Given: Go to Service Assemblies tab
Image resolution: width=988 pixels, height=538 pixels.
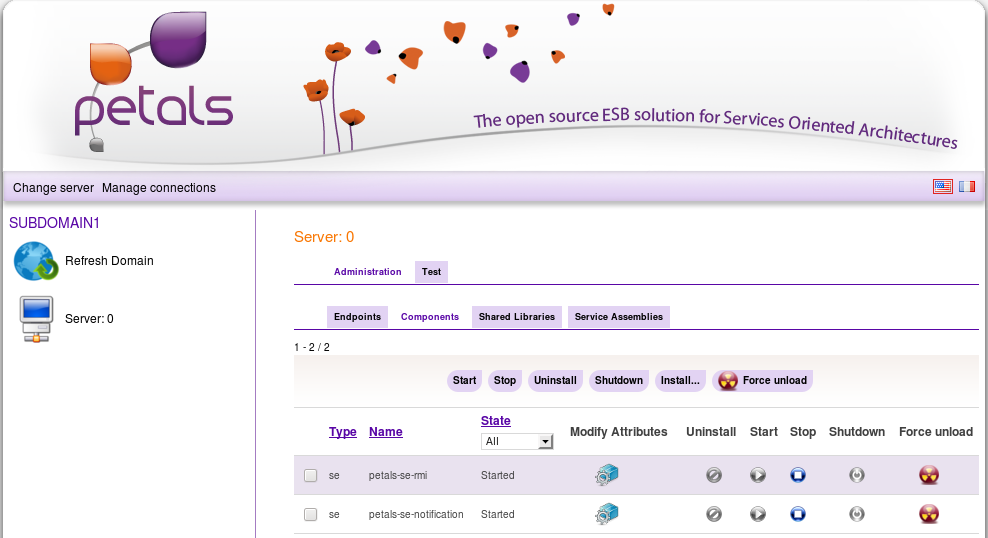Looking at the screenshot, I should coord(618,317).
